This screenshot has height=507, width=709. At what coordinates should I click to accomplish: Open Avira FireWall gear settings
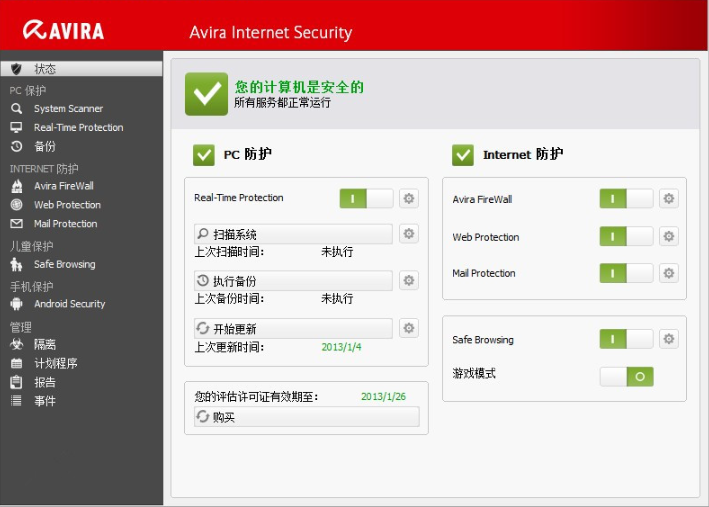(669, 199)
